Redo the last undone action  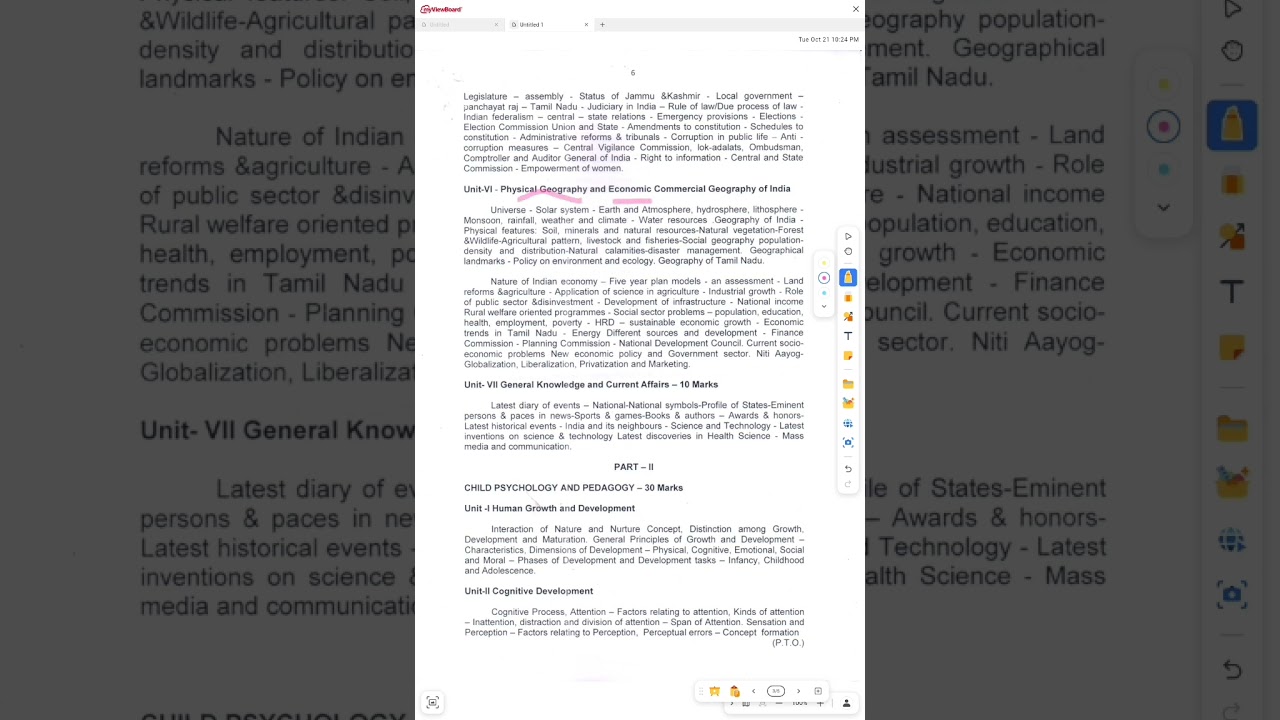point(848,484)
